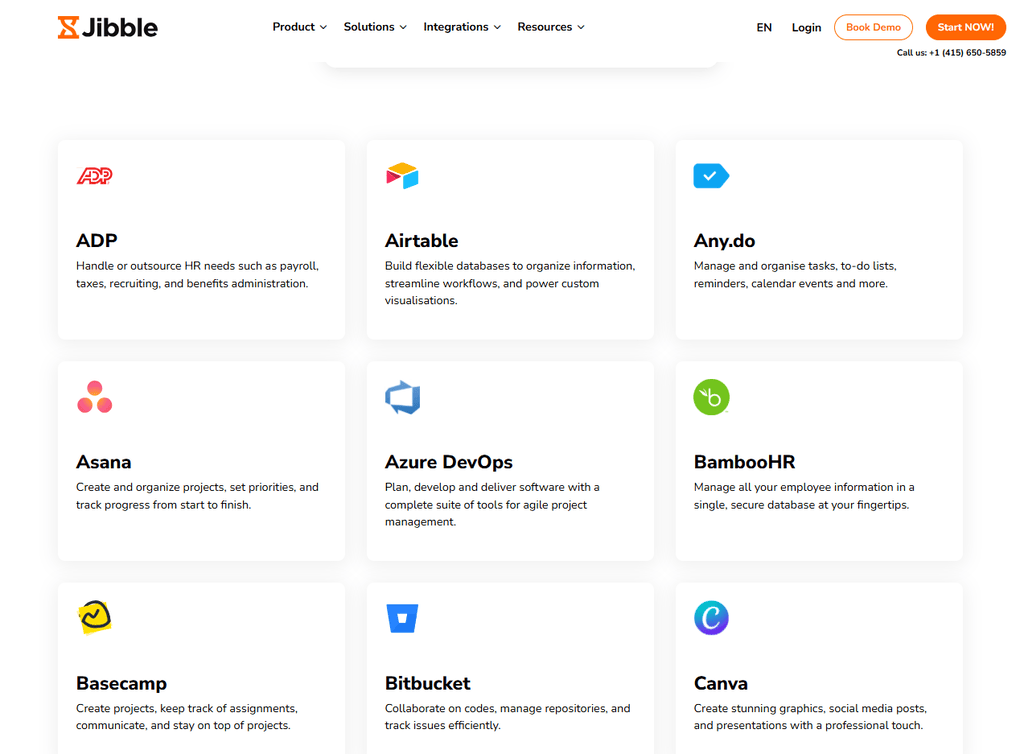Click the Basecamp logo icon
This screenshot has width=1020, height=754.
[x=95, y=618]
